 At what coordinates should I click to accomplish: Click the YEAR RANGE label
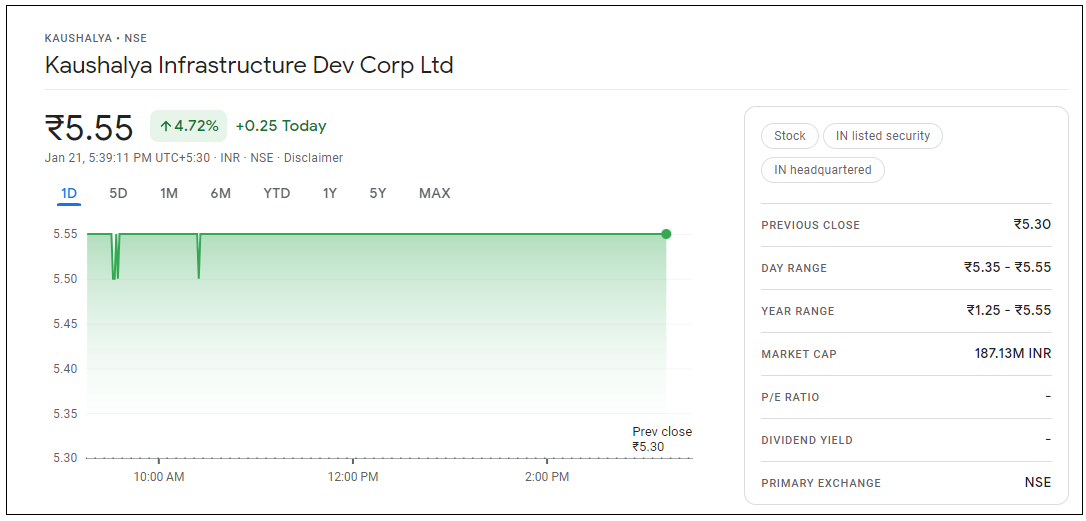(x=798, y=311)
